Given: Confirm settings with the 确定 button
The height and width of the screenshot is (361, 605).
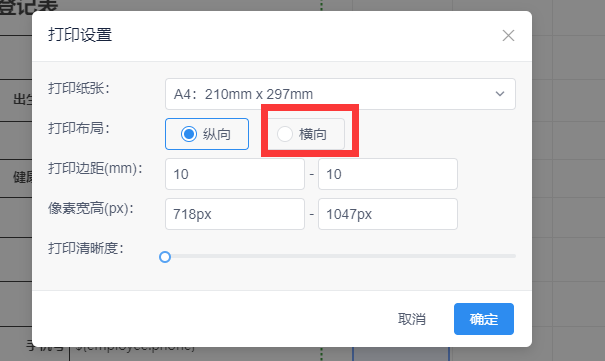Looking at the screenshot, I should (483, 319).
